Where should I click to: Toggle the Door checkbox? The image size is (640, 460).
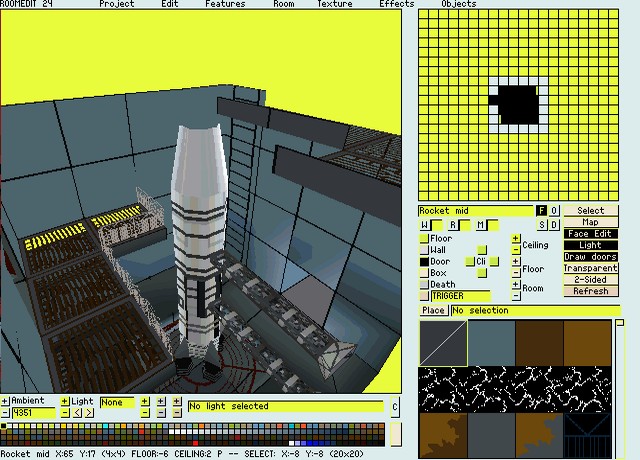(423, 262)
